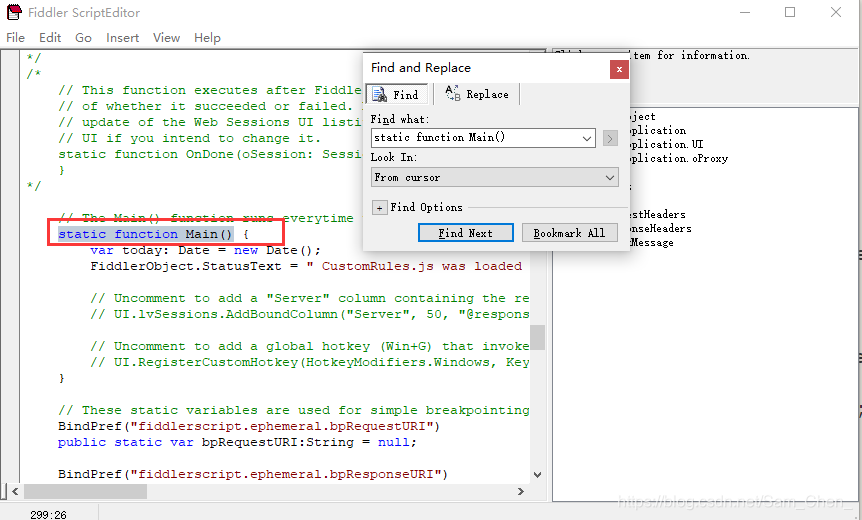
Task: Click the horizontal scrollbar right arrow
Action: [x=521, y=491]
